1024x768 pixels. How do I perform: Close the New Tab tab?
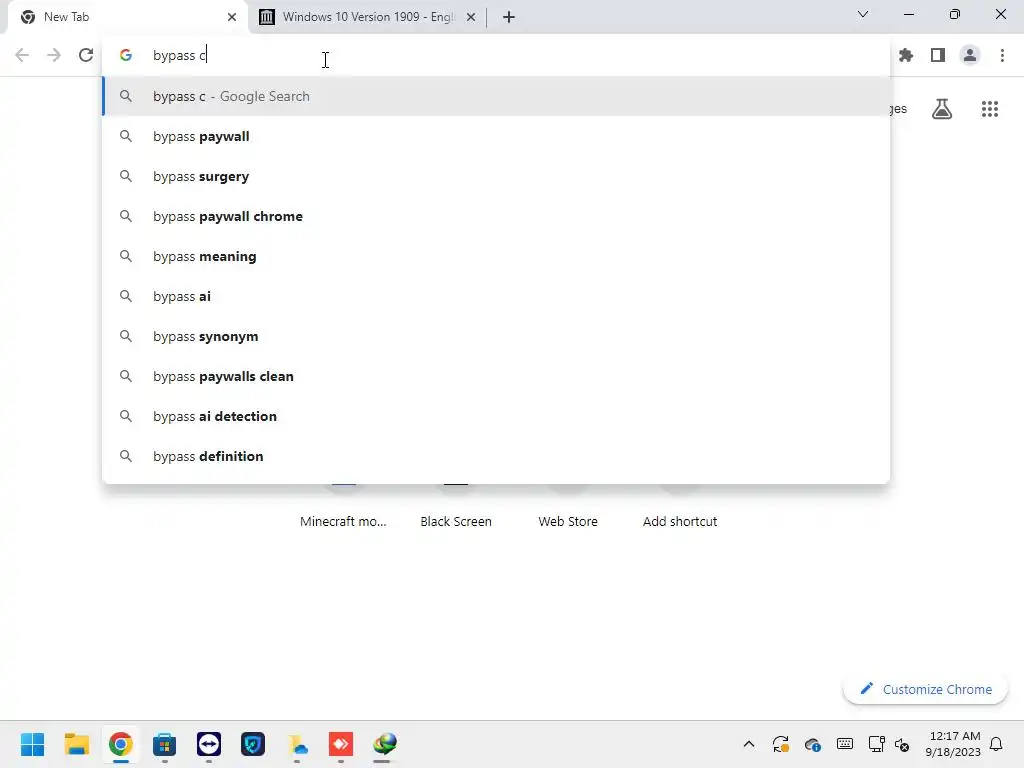click(232, 17)
